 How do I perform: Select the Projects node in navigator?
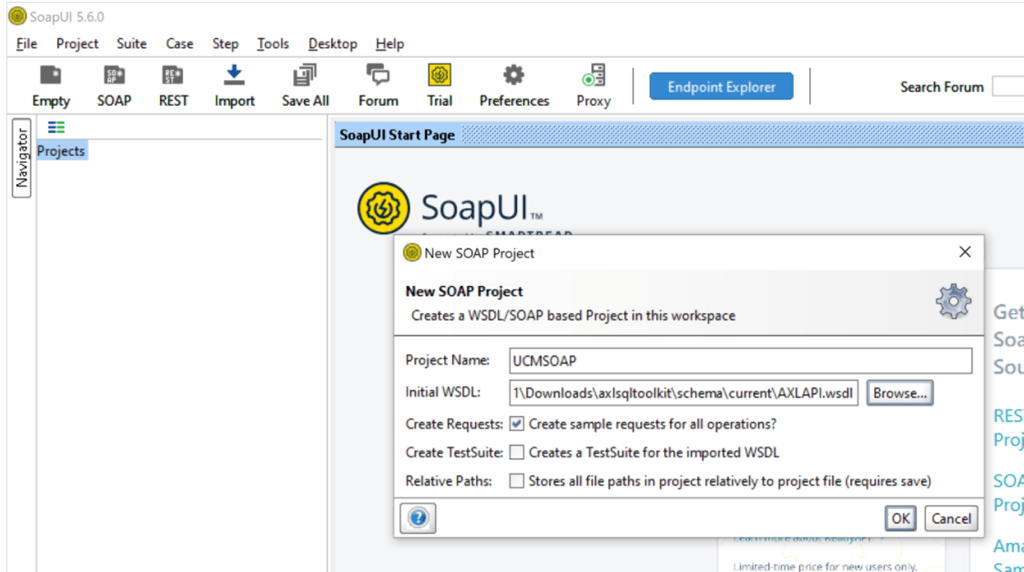point(61,151)
